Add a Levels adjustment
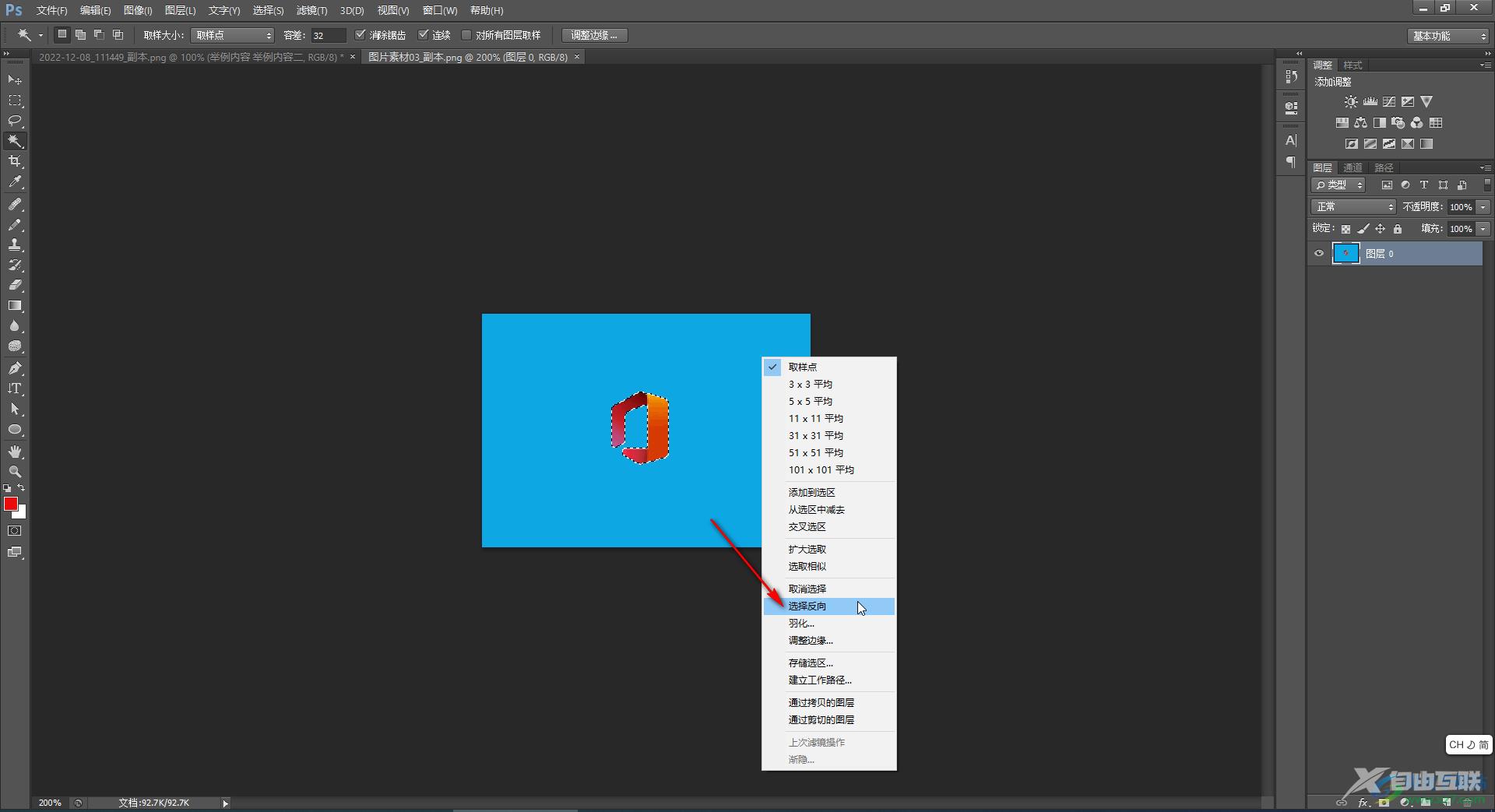 (1370, 102)
